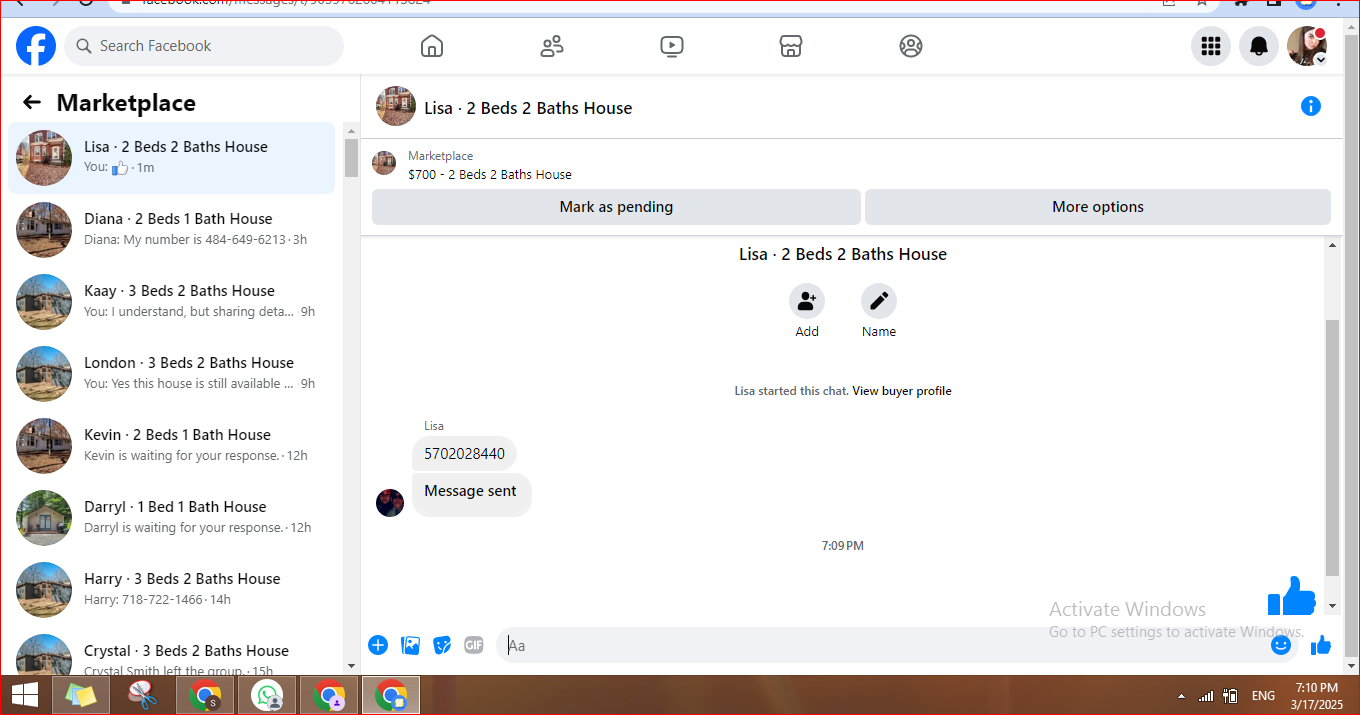Image resolution: width=1360 pixels, height=715 pixels.
Task: Click the Aa message input field
Action: pyautogui.click(x=885, y=645)
